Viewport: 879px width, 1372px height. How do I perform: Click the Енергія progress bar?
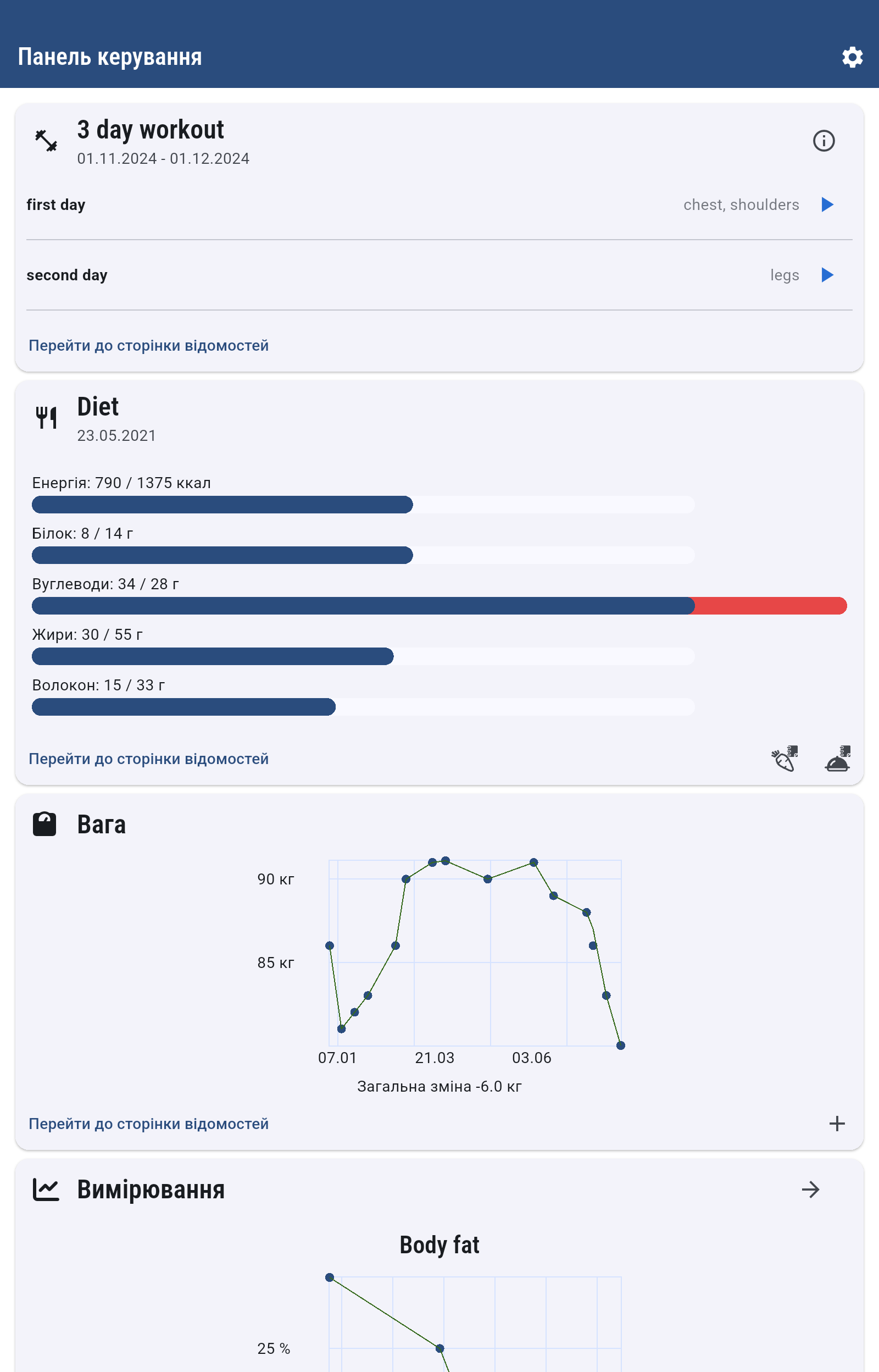click(x=363, y=505)
